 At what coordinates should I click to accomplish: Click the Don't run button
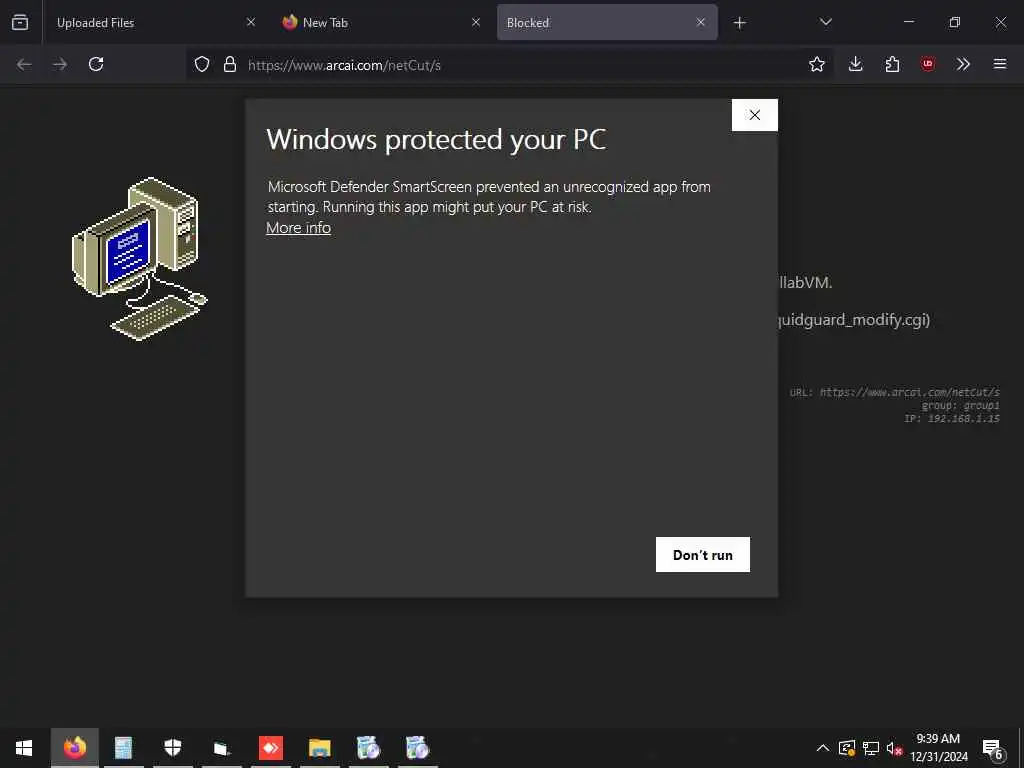pyautogui.click(x=703, y=554)
